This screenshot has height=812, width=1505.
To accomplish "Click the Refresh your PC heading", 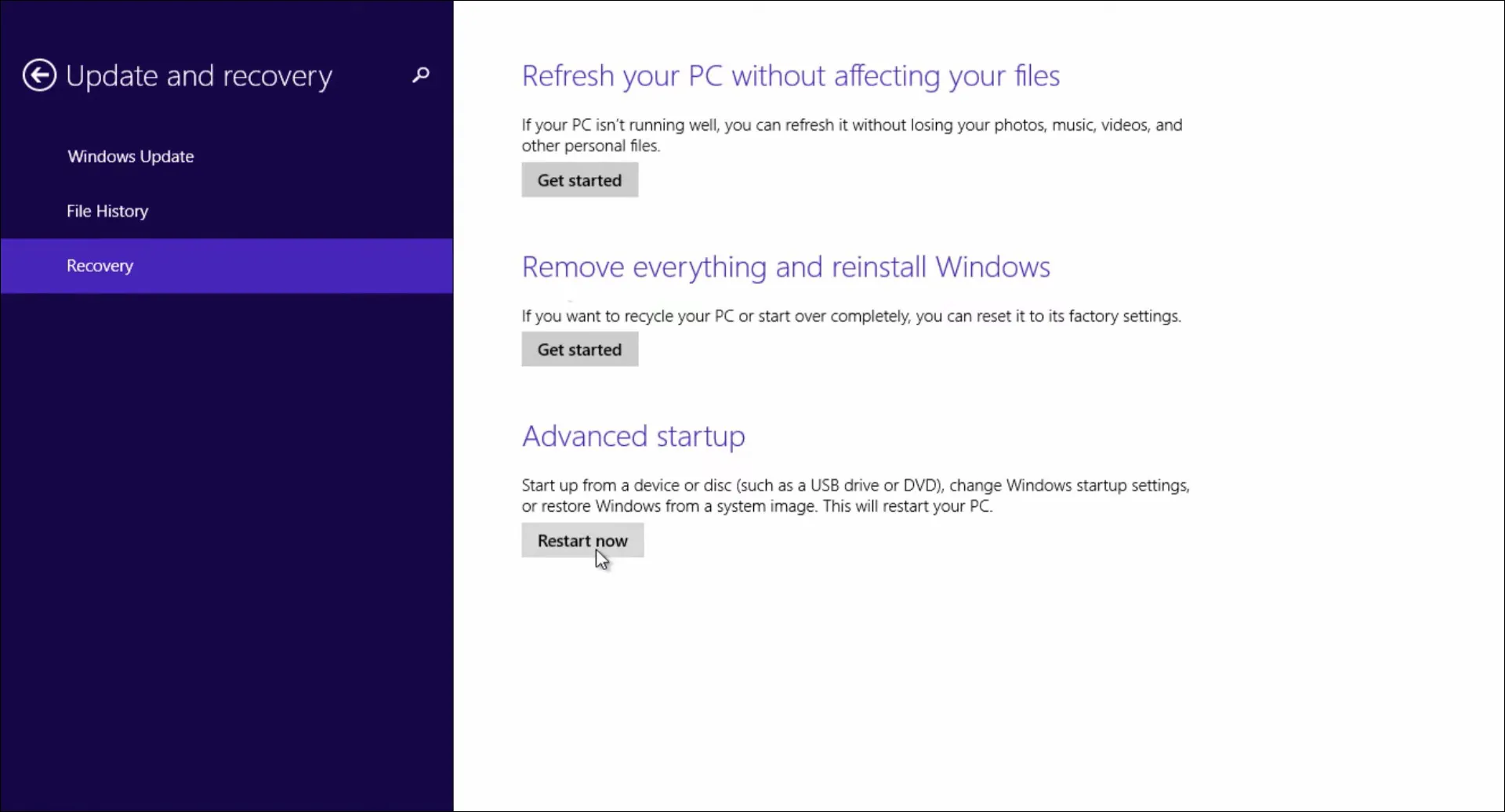I will [x=791, y=75].
